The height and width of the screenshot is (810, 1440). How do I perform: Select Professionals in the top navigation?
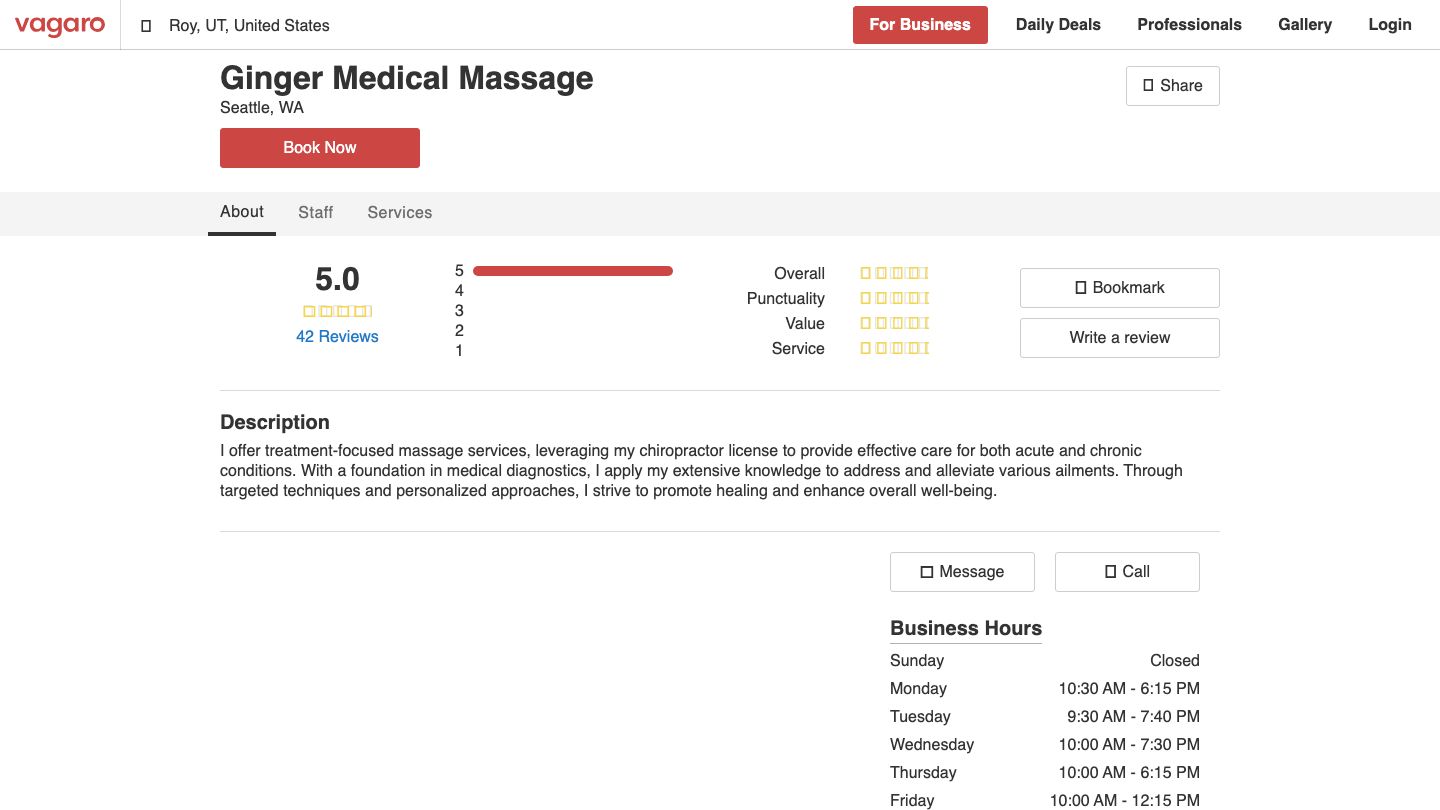pyautogui.click(x=1189, y=24)
